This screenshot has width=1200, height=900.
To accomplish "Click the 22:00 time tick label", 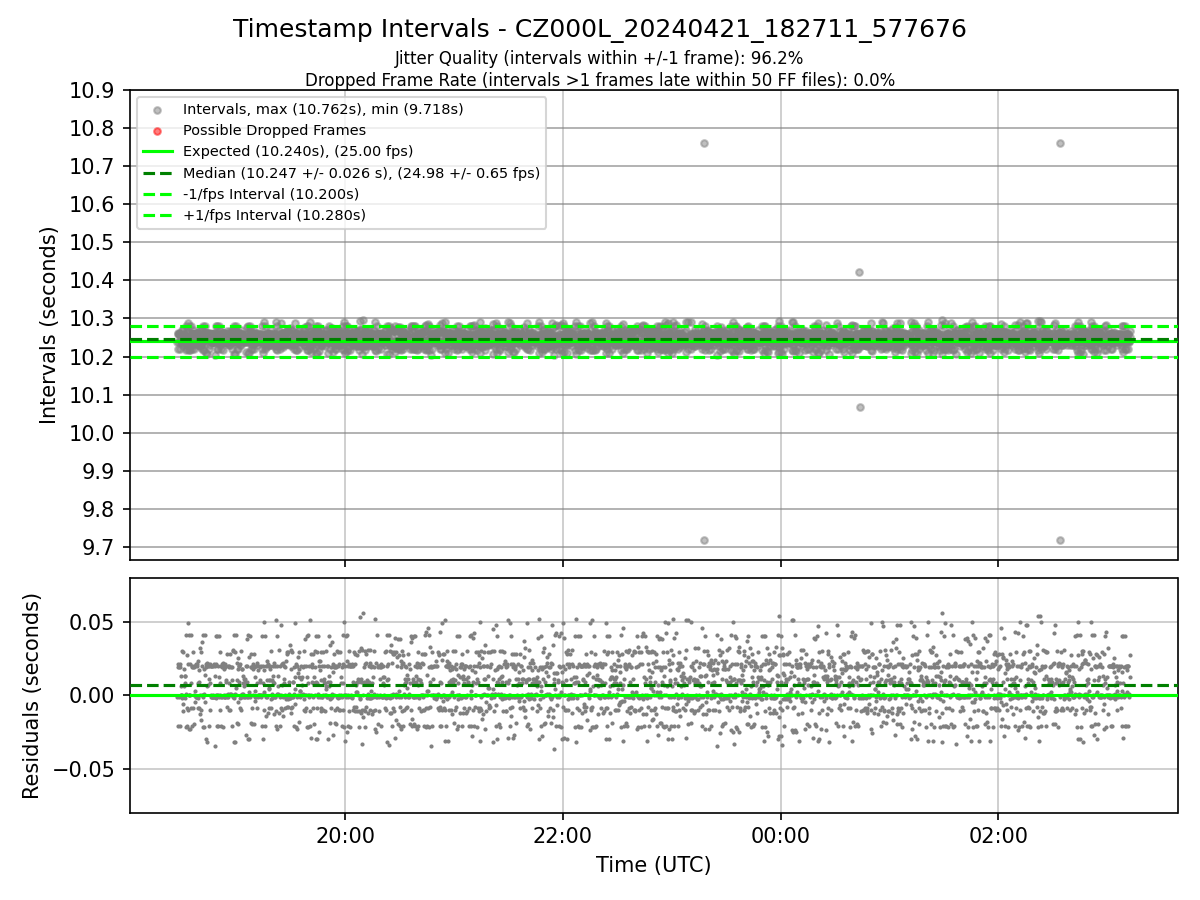I will [x=563, y=836].
